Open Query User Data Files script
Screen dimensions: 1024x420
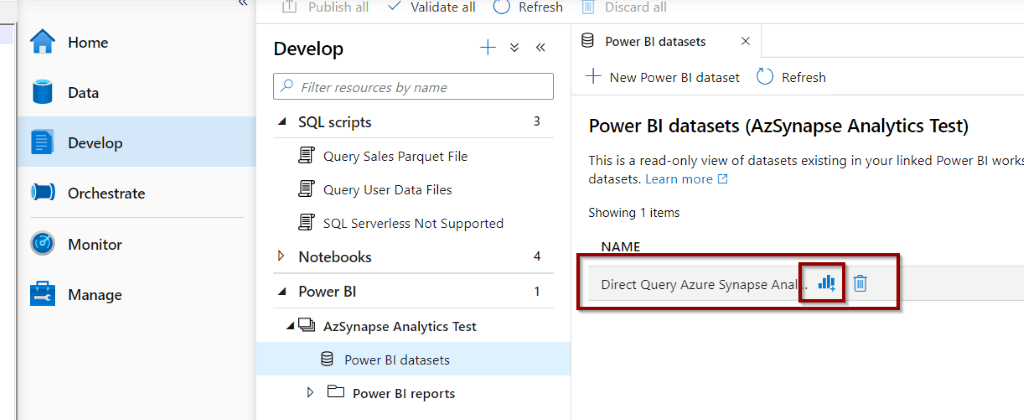pyautogui.click(x=387, y=189)
